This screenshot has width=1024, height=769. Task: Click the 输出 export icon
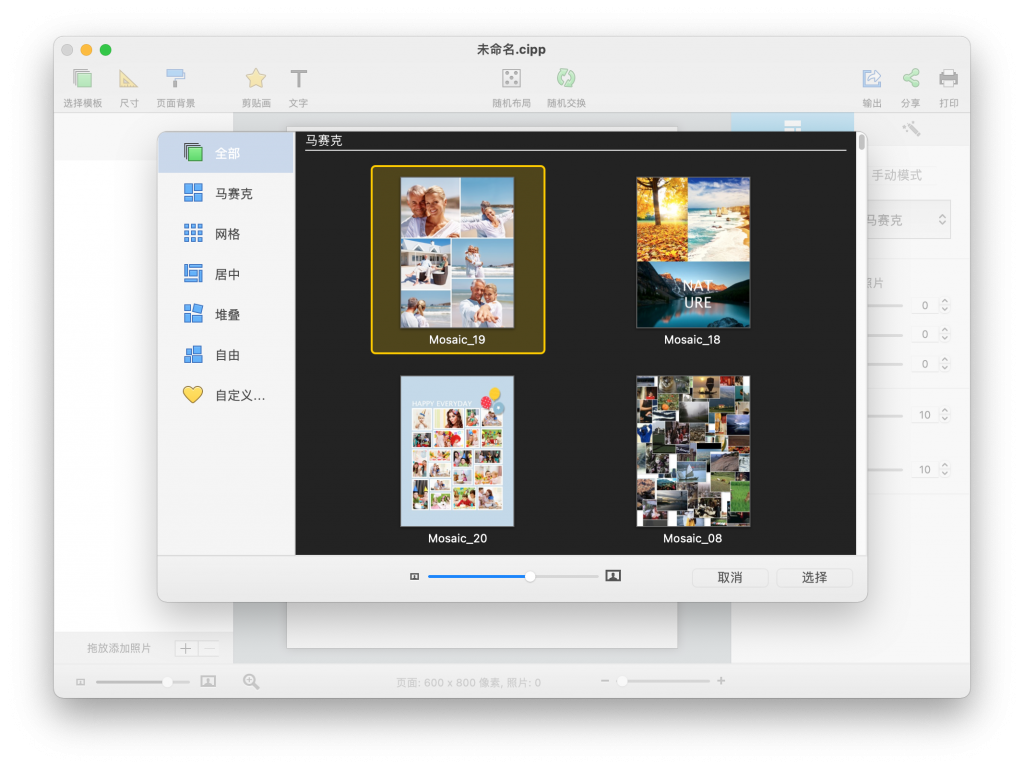point(872,78)
